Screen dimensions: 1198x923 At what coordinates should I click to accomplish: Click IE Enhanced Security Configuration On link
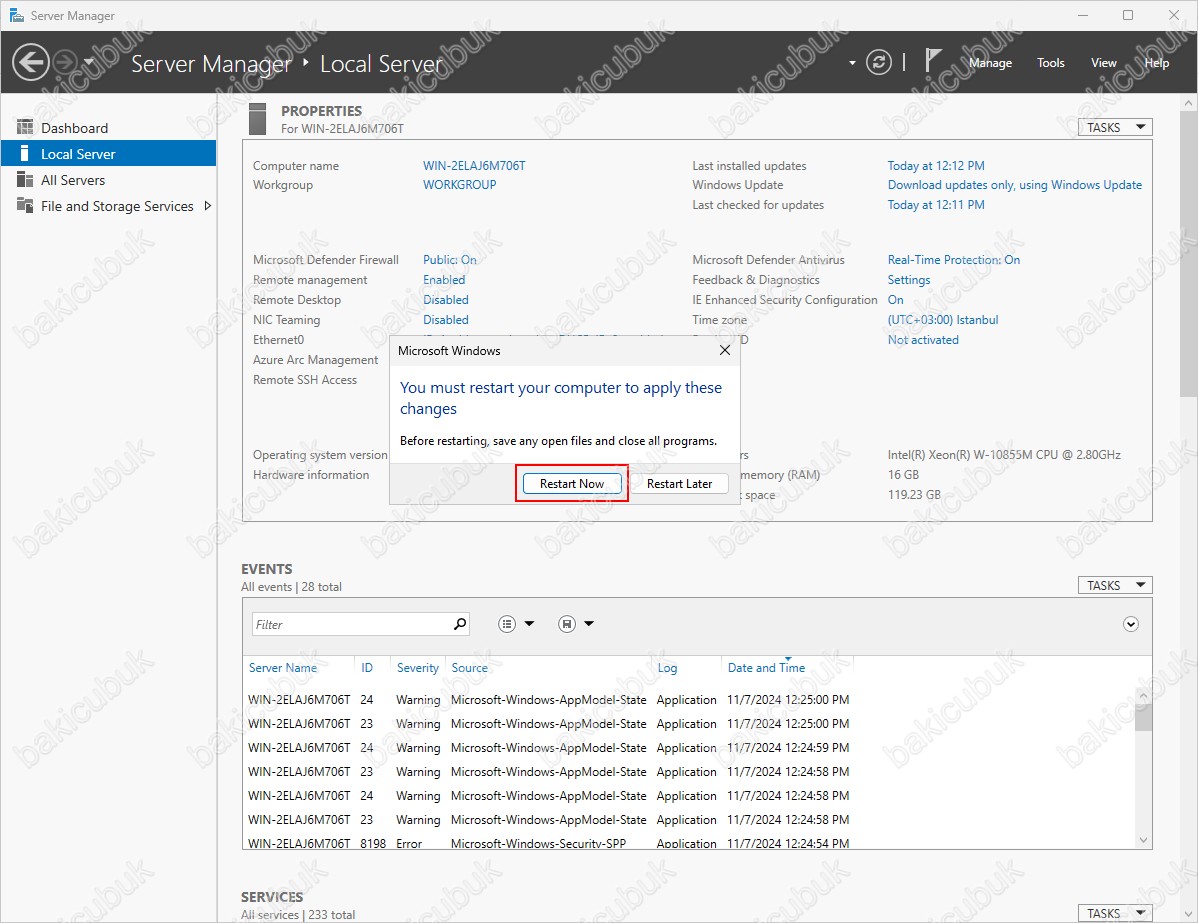(895, 300)
